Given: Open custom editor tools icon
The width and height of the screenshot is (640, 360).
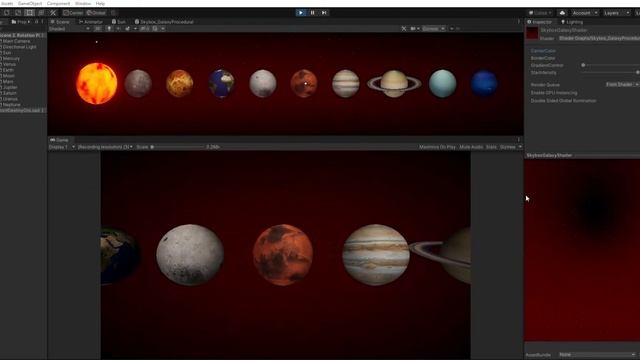Looking at the screenshot, I should 53,13.
